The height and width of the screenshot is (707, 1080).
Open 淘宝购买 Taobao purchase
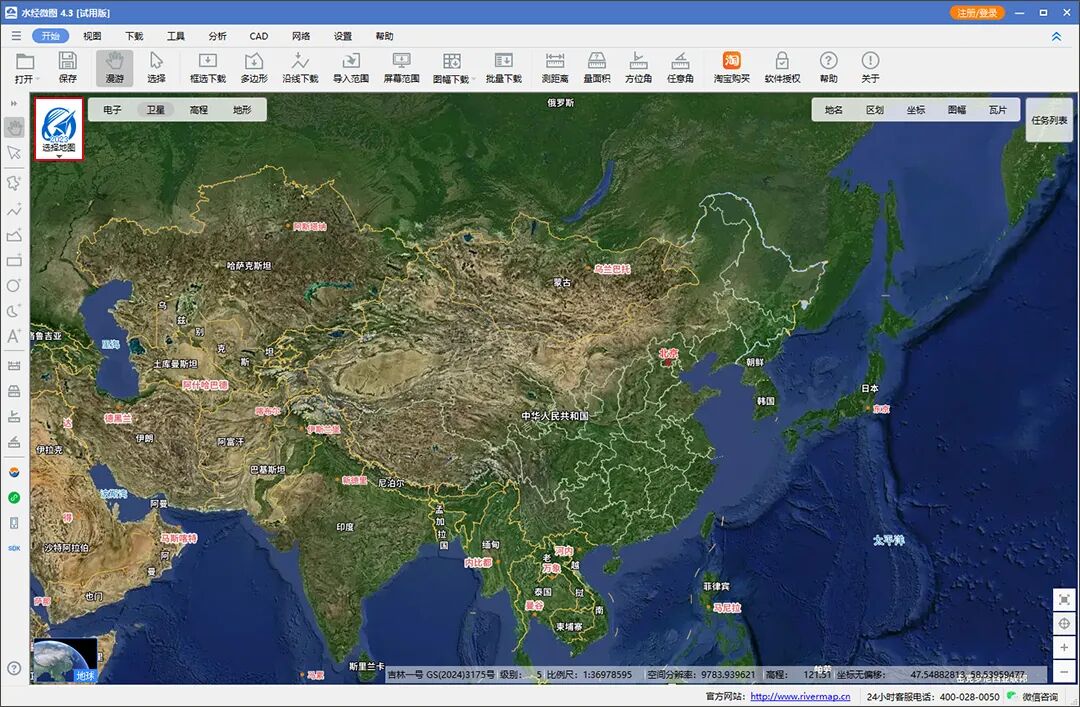click(x=731, y=68)
